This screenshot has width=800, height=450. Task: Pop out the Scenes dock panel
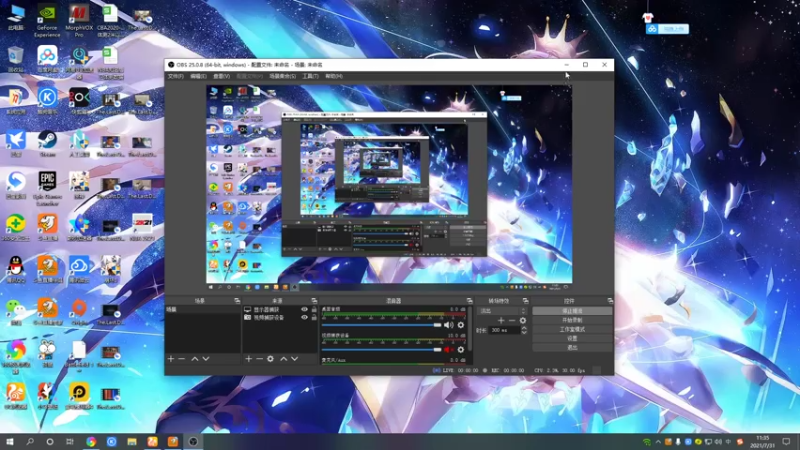(237, 301)
